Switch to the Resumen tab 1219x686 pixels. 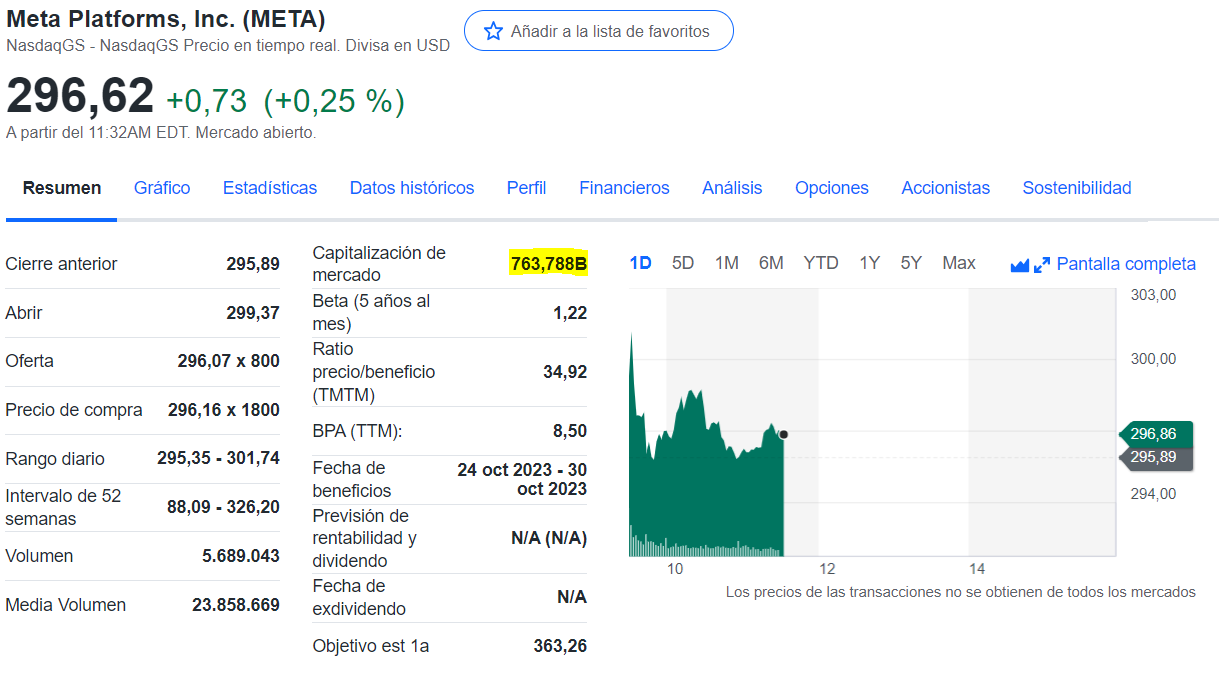pos(62,188)
